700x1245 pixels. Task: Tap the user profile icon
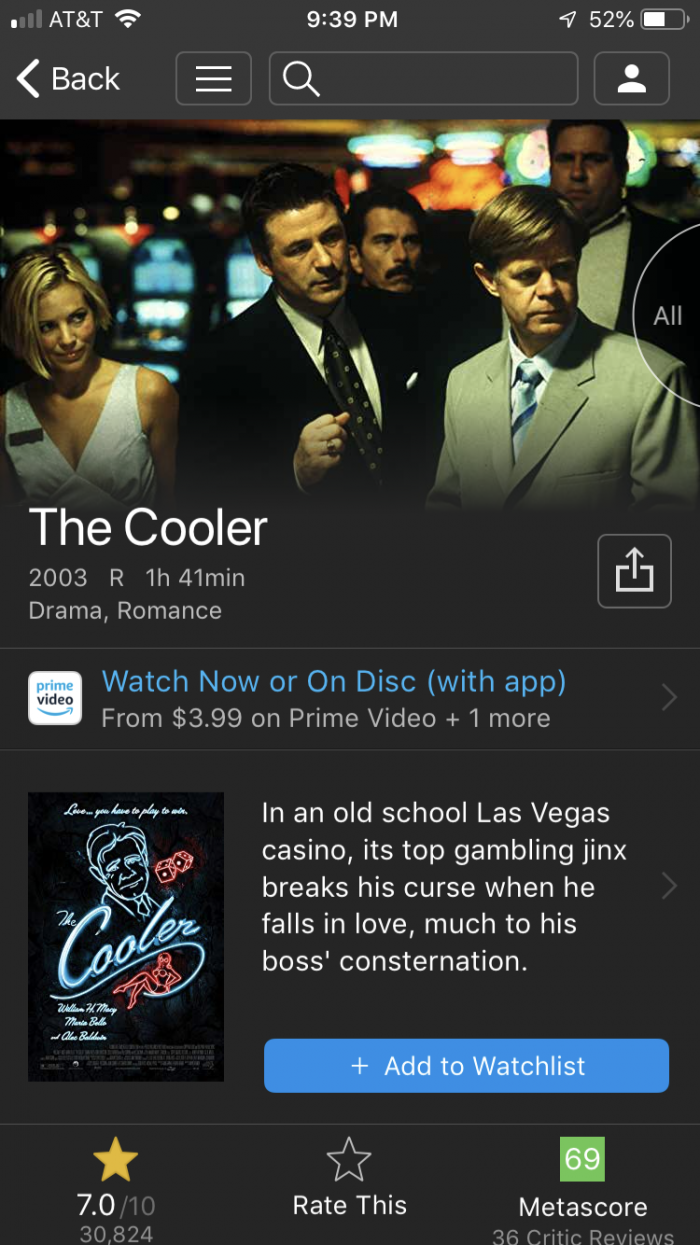631,78
